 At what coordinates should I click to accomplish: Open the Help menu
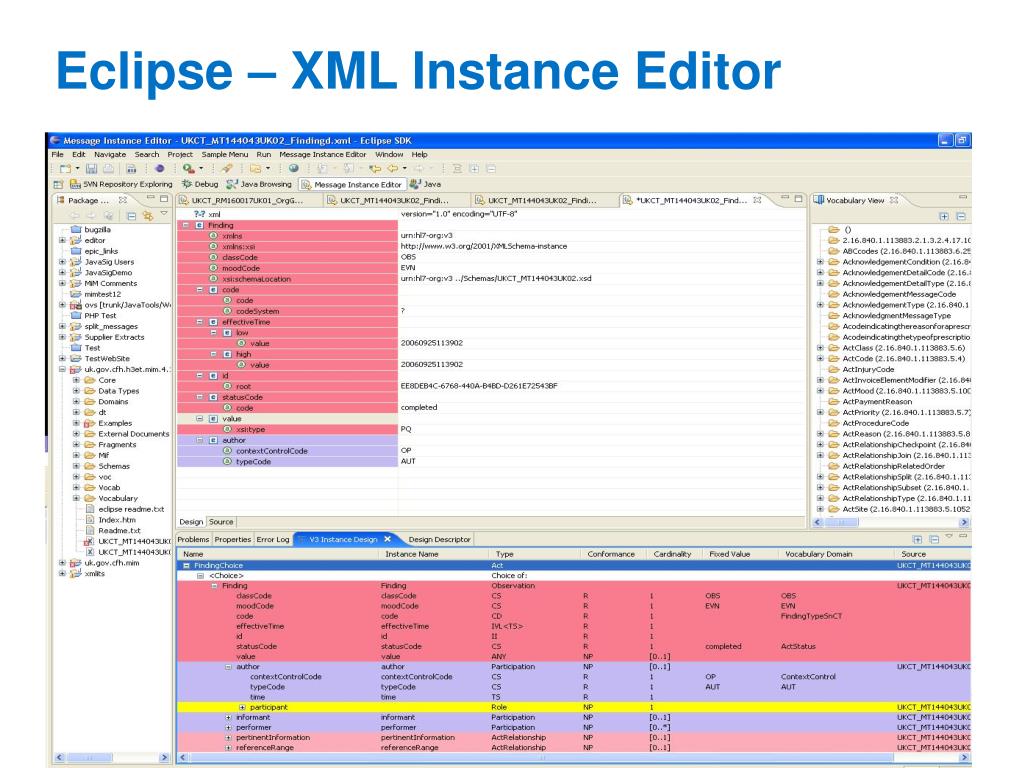[419, 155]
